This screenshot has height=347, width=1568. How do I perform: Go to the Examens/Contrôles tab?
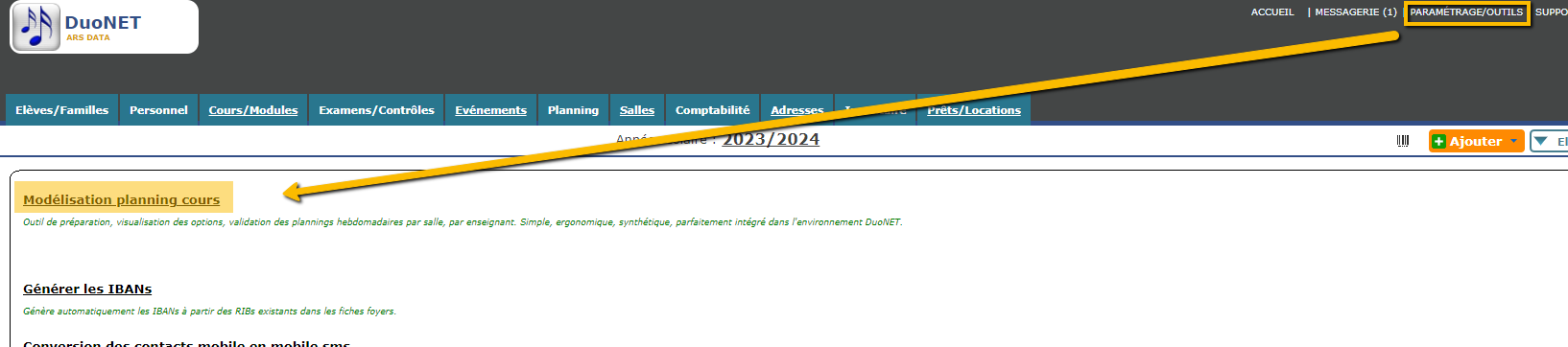tap(376, 110)
